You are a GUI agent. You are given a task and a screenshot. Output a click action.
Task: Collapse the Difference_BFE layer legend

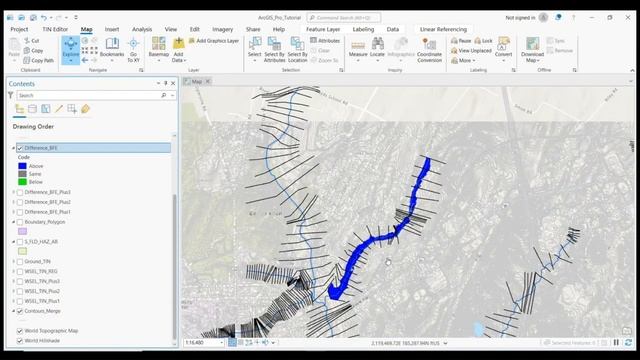(x=13, y=148)
